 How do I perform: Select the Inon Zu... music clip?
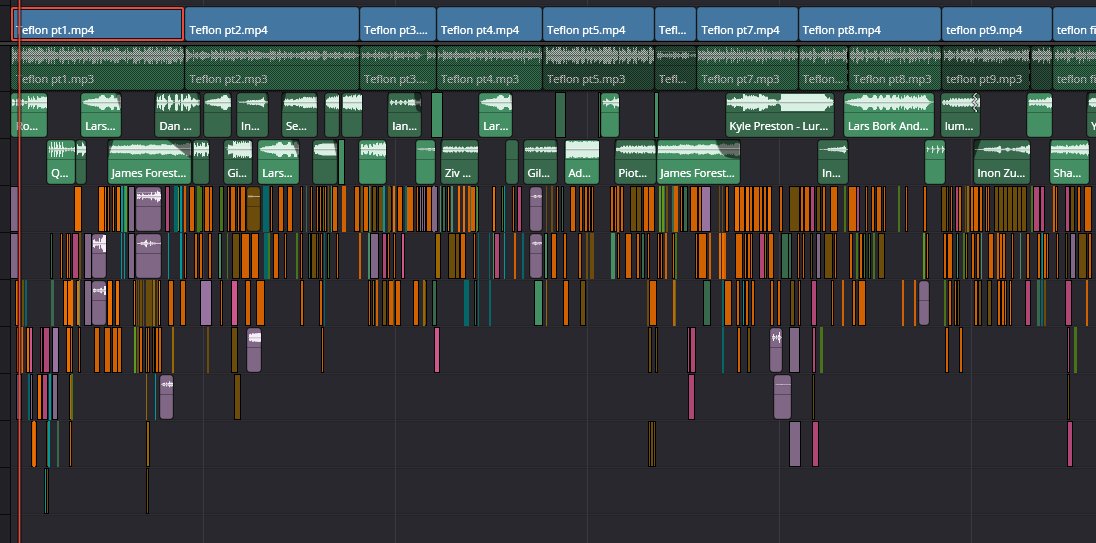pos(1001,162)
